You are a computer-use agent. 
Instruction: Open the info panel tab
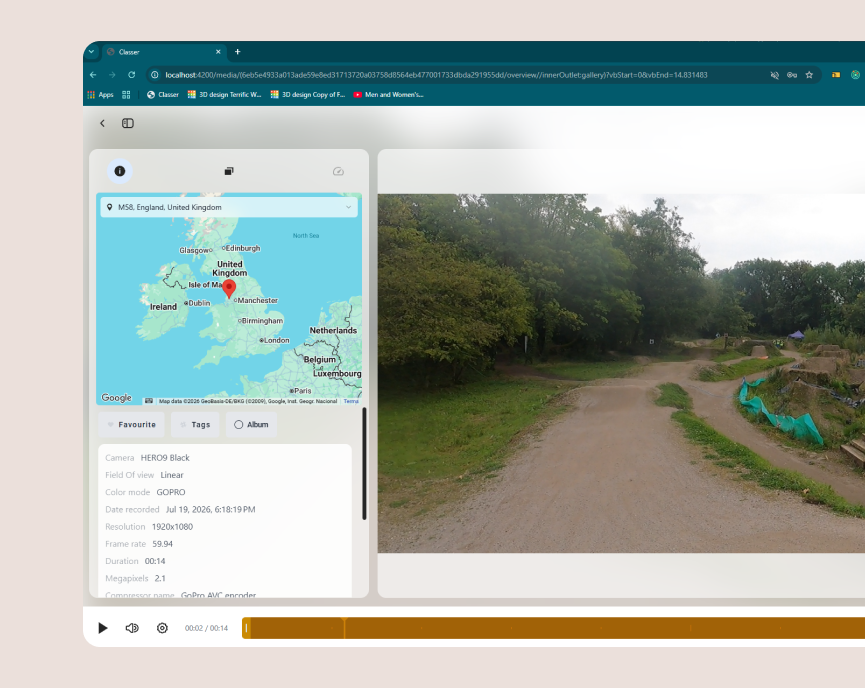tap(120, 171)
